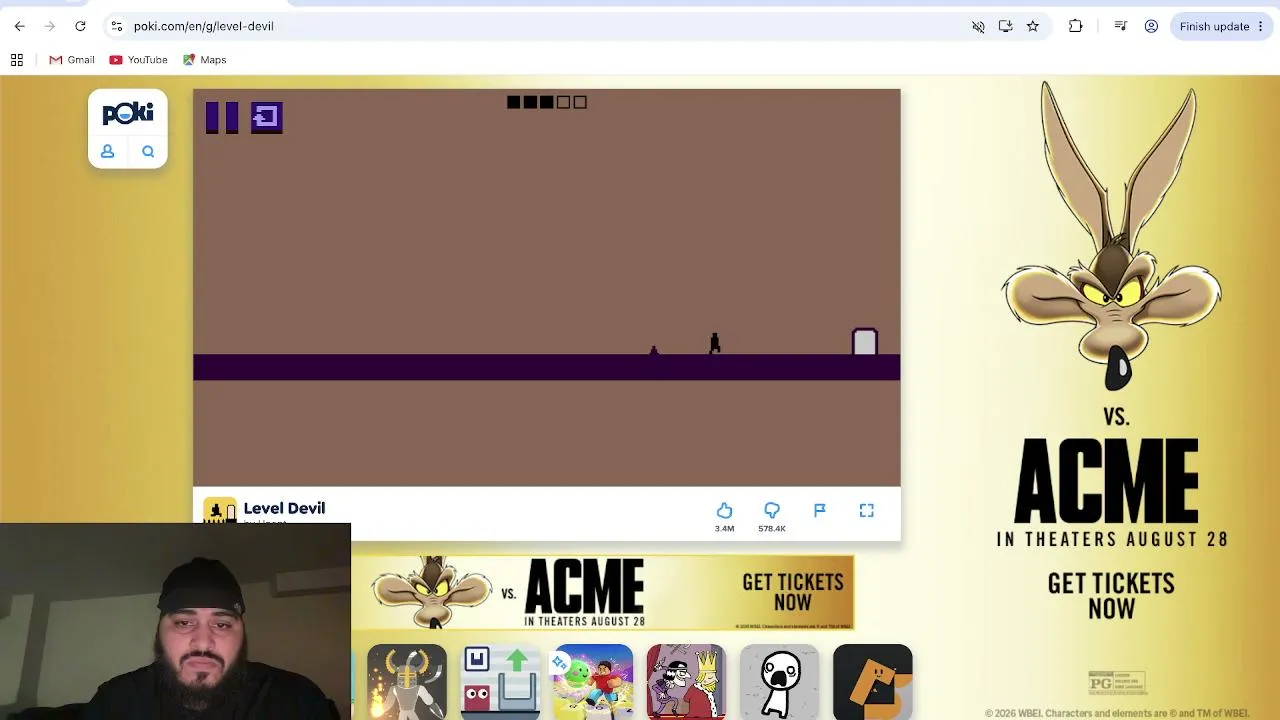Open the Chrome profile icon
The width and height of the screenshot is (1280, 720).
click(x=1151, y=26)
